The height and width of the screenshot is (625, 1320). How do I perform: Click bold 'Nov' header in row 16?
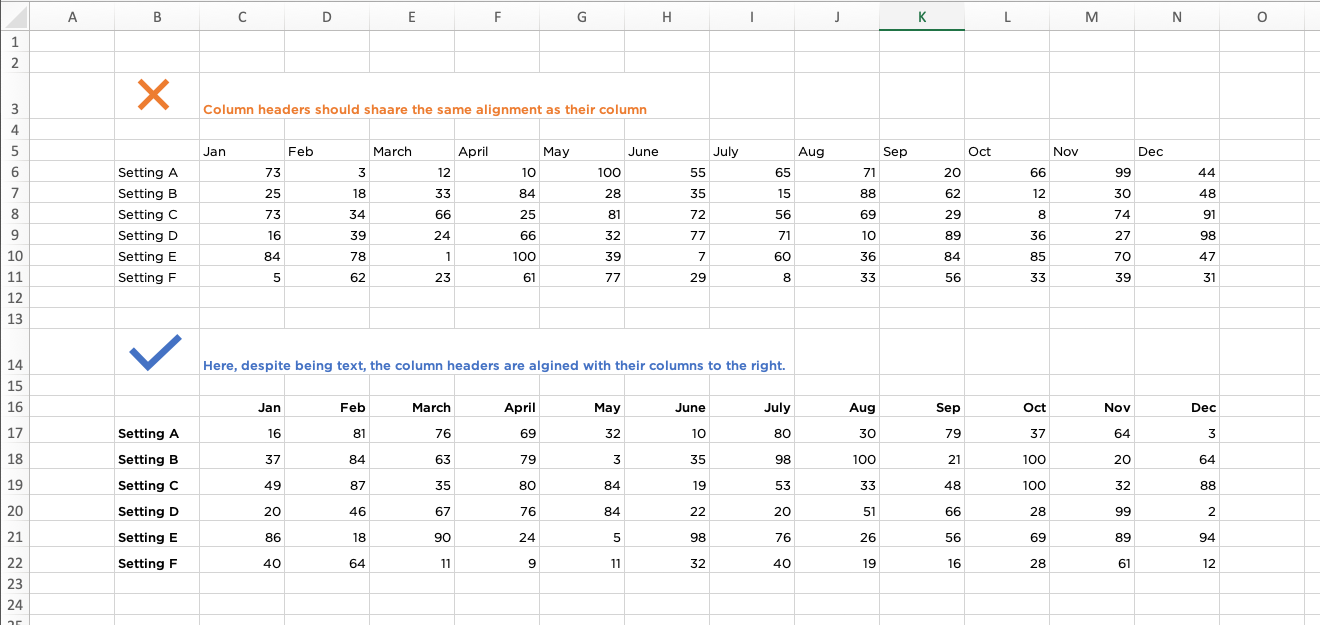click(1117, 408)
